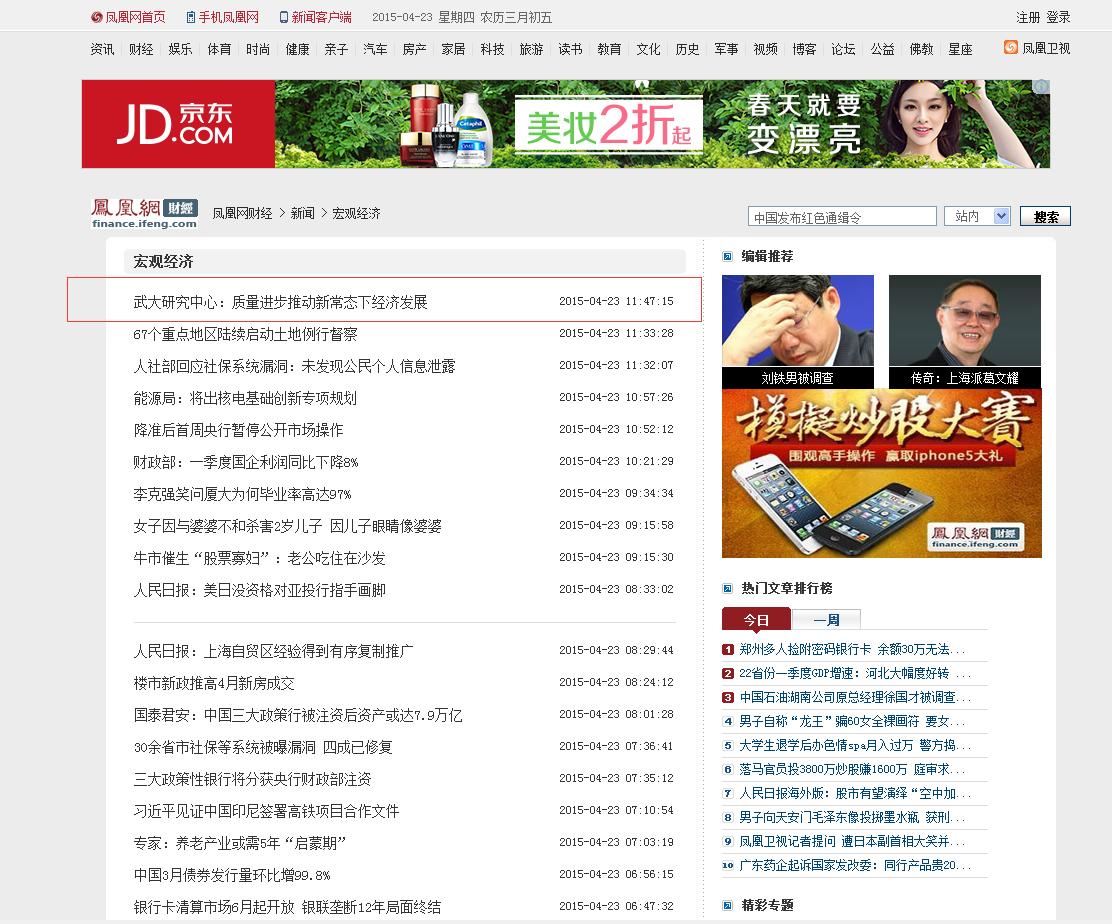Viewport: 1112px width, 924px height.
Task: Open the 财经 channel in the top navigation
Action: (x=141, y=49)
